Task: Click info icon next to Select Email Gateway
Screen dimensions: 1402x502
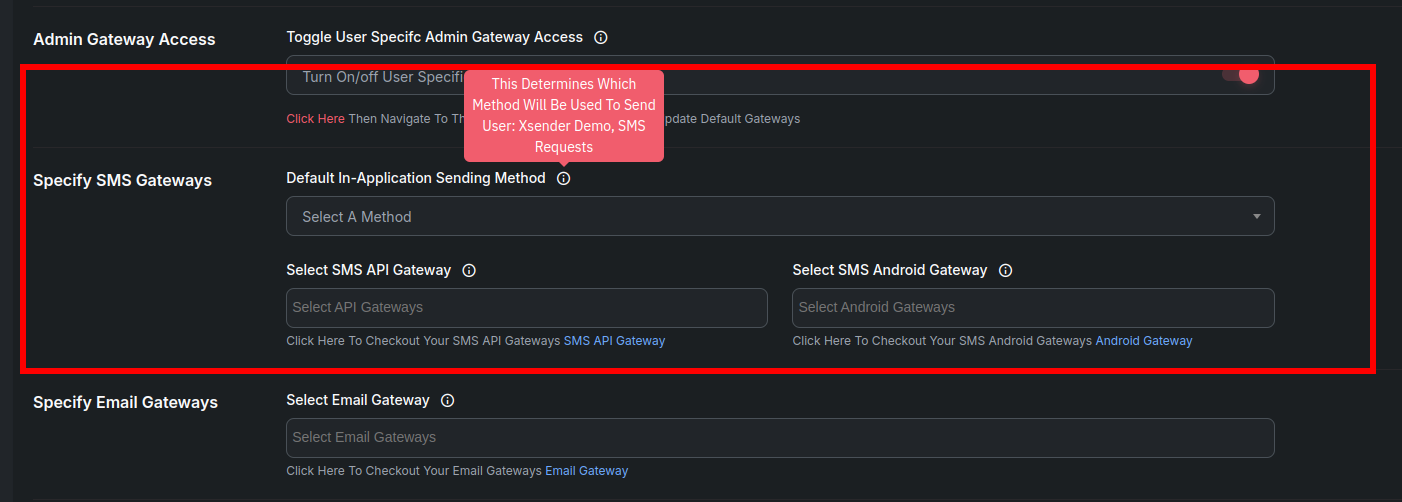Action: [x=448, y=400]
